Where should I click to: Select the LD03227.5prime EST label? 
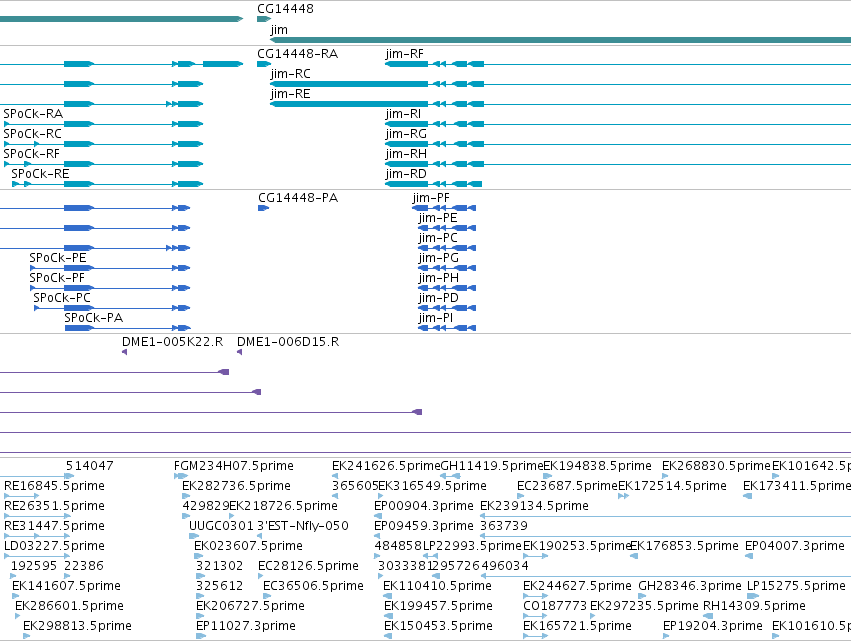pyautogui.click(x=54, y=547)
